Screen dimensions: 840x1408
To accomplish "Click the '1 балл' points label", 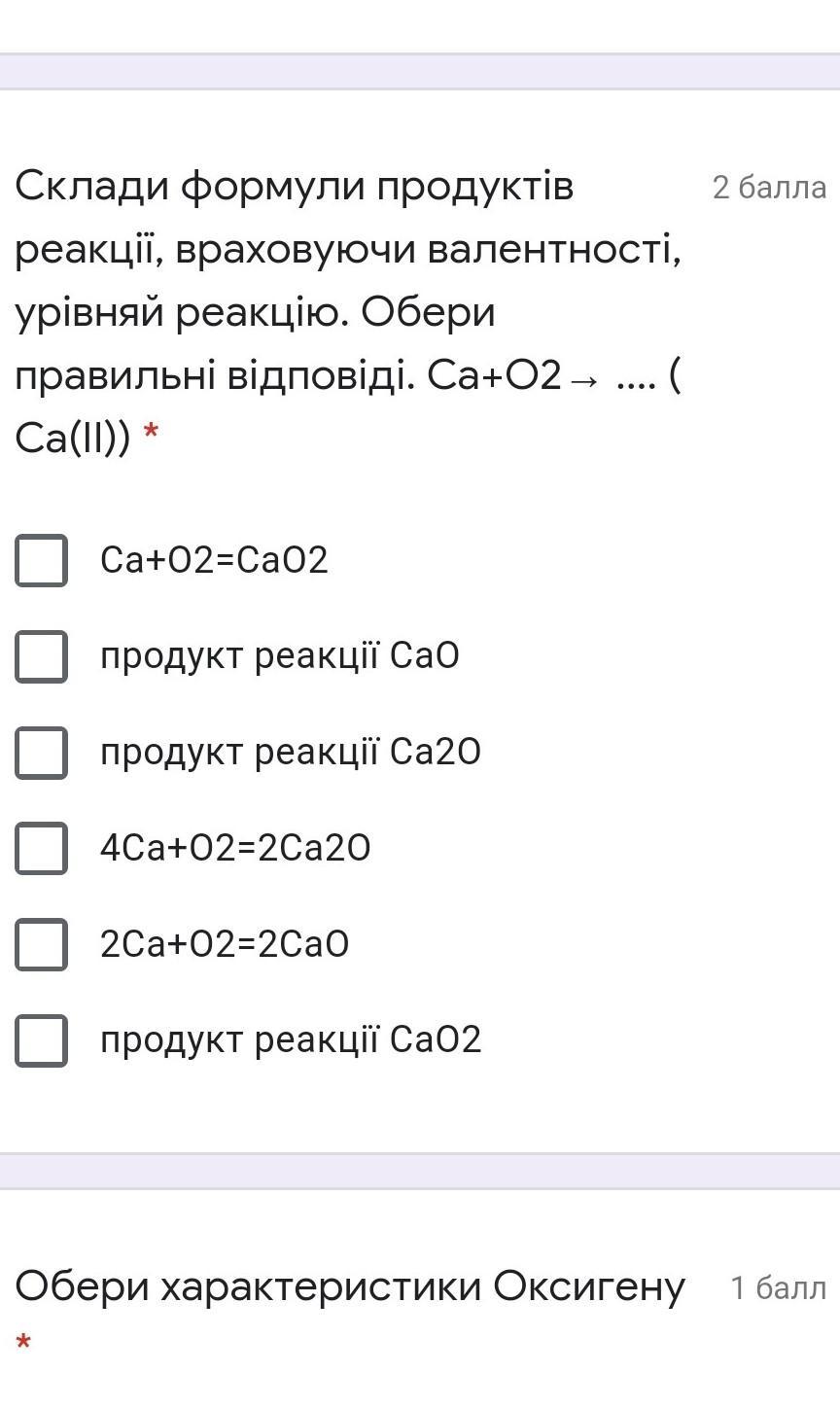I will point(778,1288).
